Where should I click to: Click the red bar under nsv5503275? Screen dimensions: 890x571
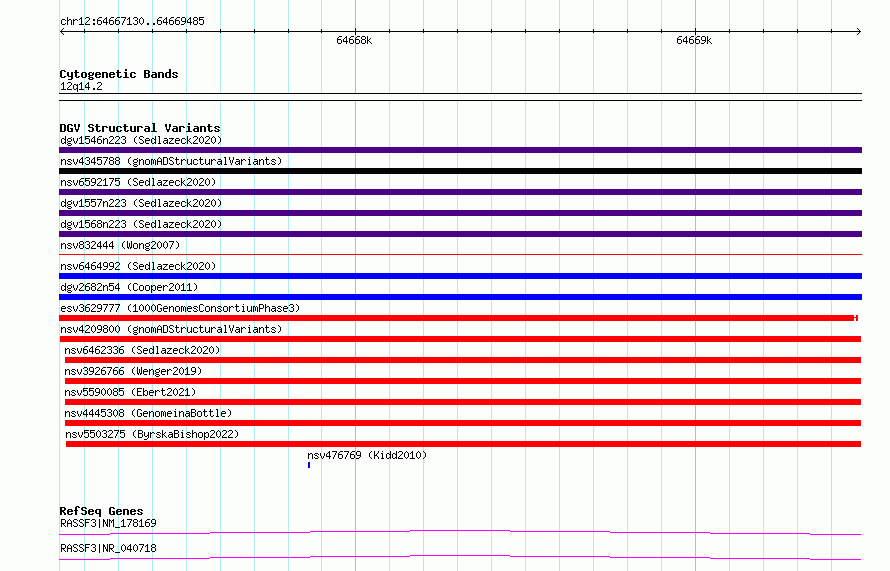pos(463,444)
